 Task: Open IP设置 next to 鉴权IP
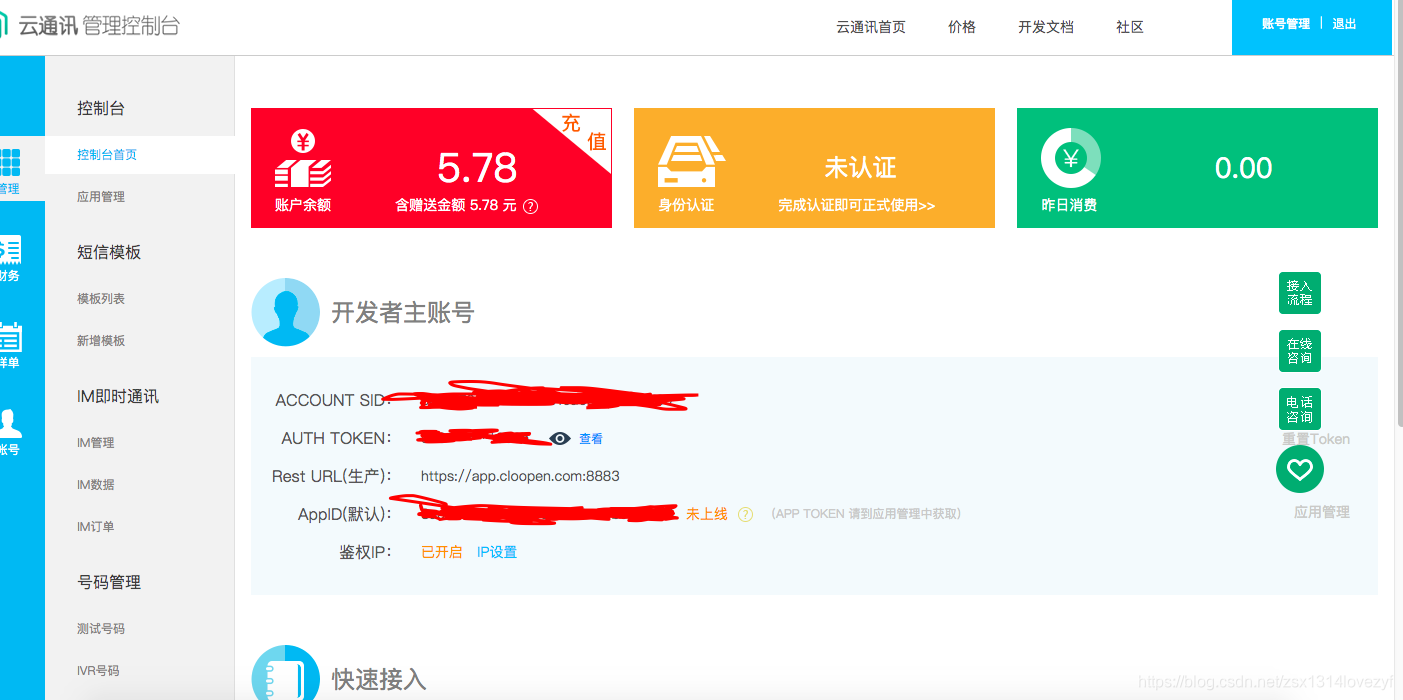coord(497,551)
